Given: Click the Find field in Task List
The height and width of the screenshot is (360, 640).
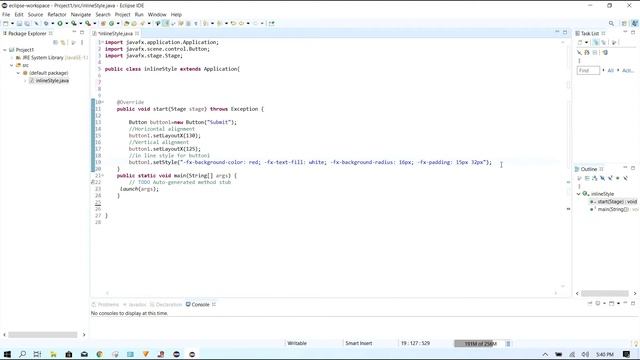Looking at the screenshot, I should tap(588, 70).
